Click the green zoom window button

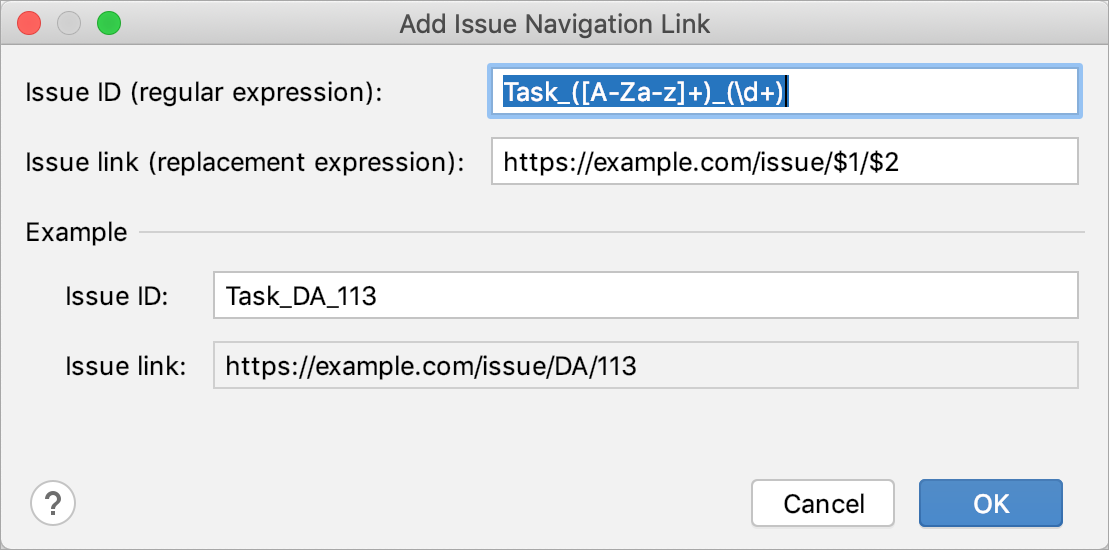(x=109, y=23)
